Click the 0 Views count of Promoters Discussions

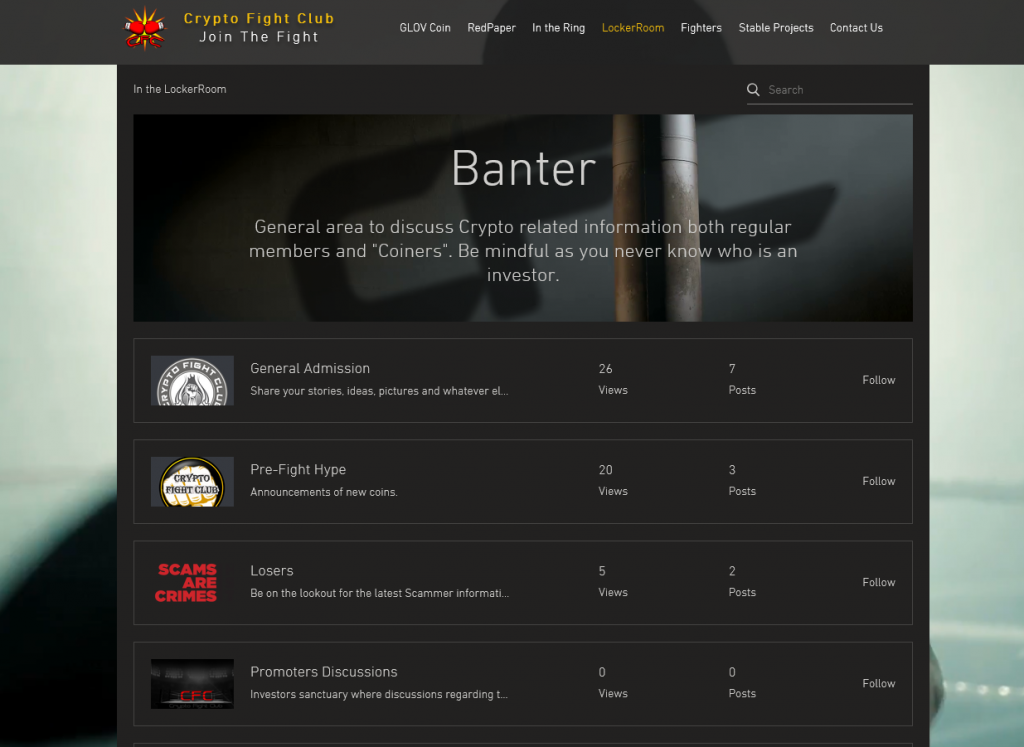pos(613,683)
